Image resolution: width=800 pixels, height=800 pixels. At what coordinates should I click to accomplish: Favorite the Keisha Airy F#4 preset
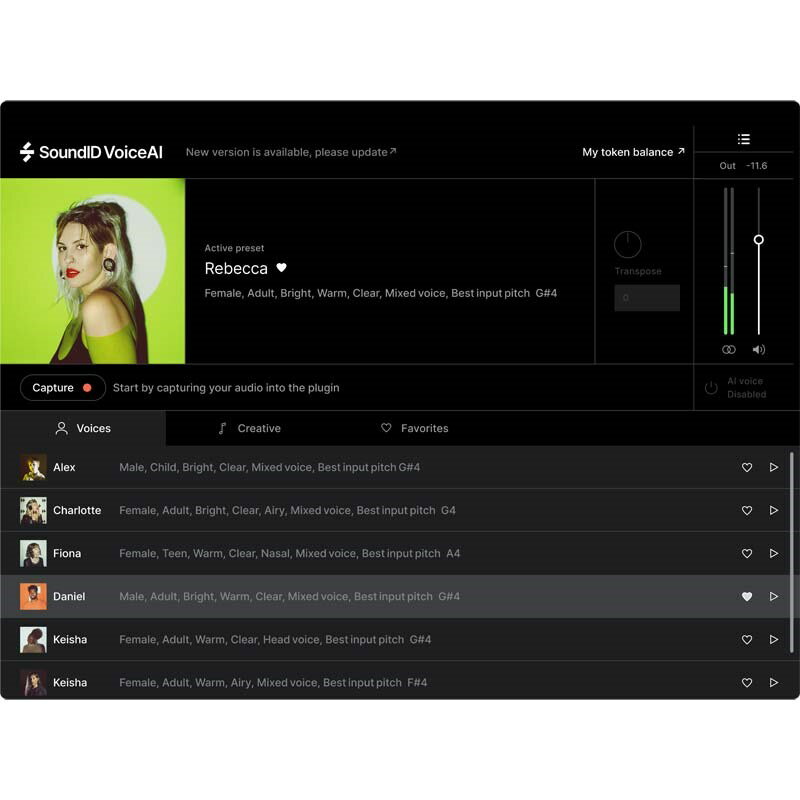pyautogui.click(x=747, y=683)
